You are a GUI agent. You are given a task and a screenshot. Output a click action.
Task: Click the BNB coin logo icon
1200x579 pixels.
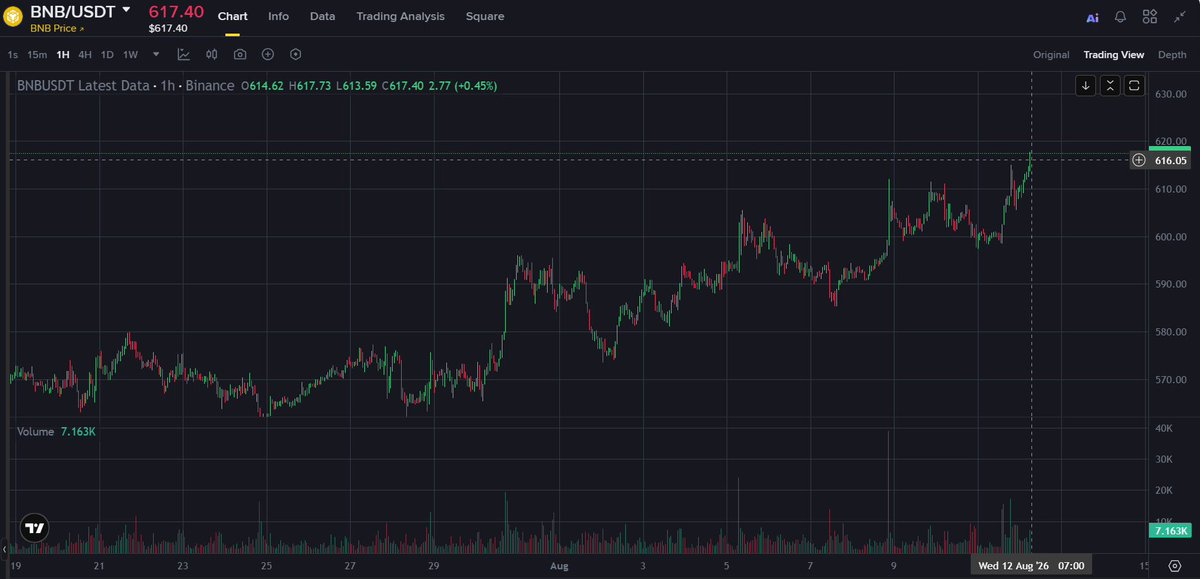click(15, 17)
